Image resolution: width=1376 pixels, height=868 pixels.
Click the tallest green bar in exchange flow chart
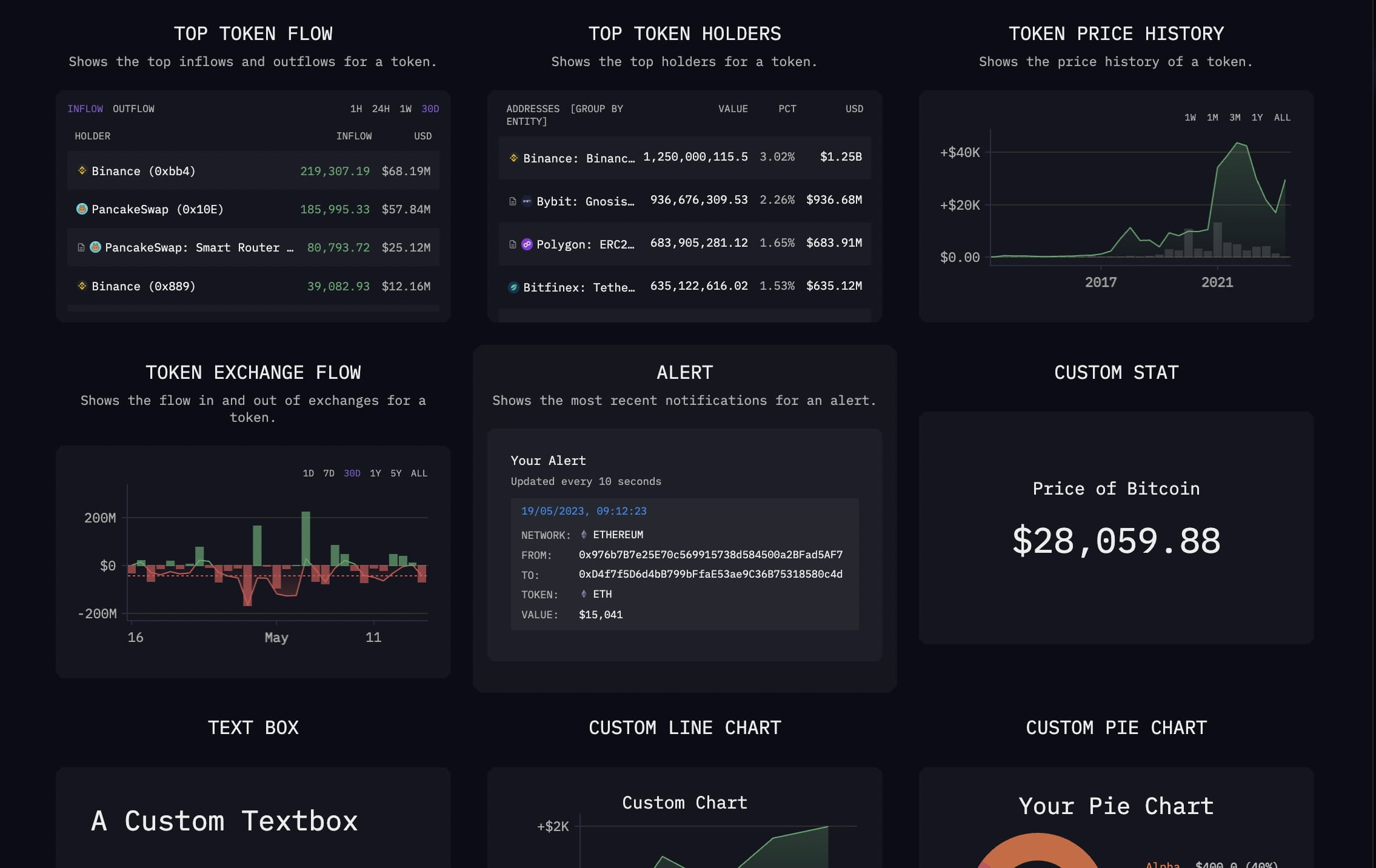(x=306, y=538)
